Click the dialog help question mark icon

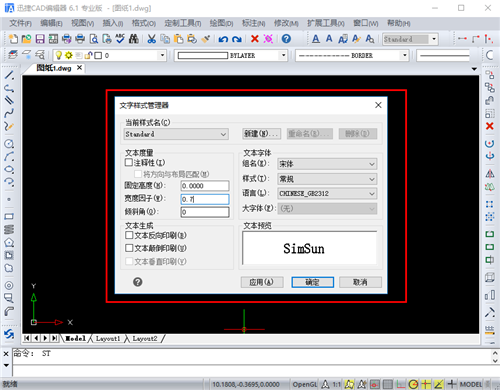[x=138, y=282]
